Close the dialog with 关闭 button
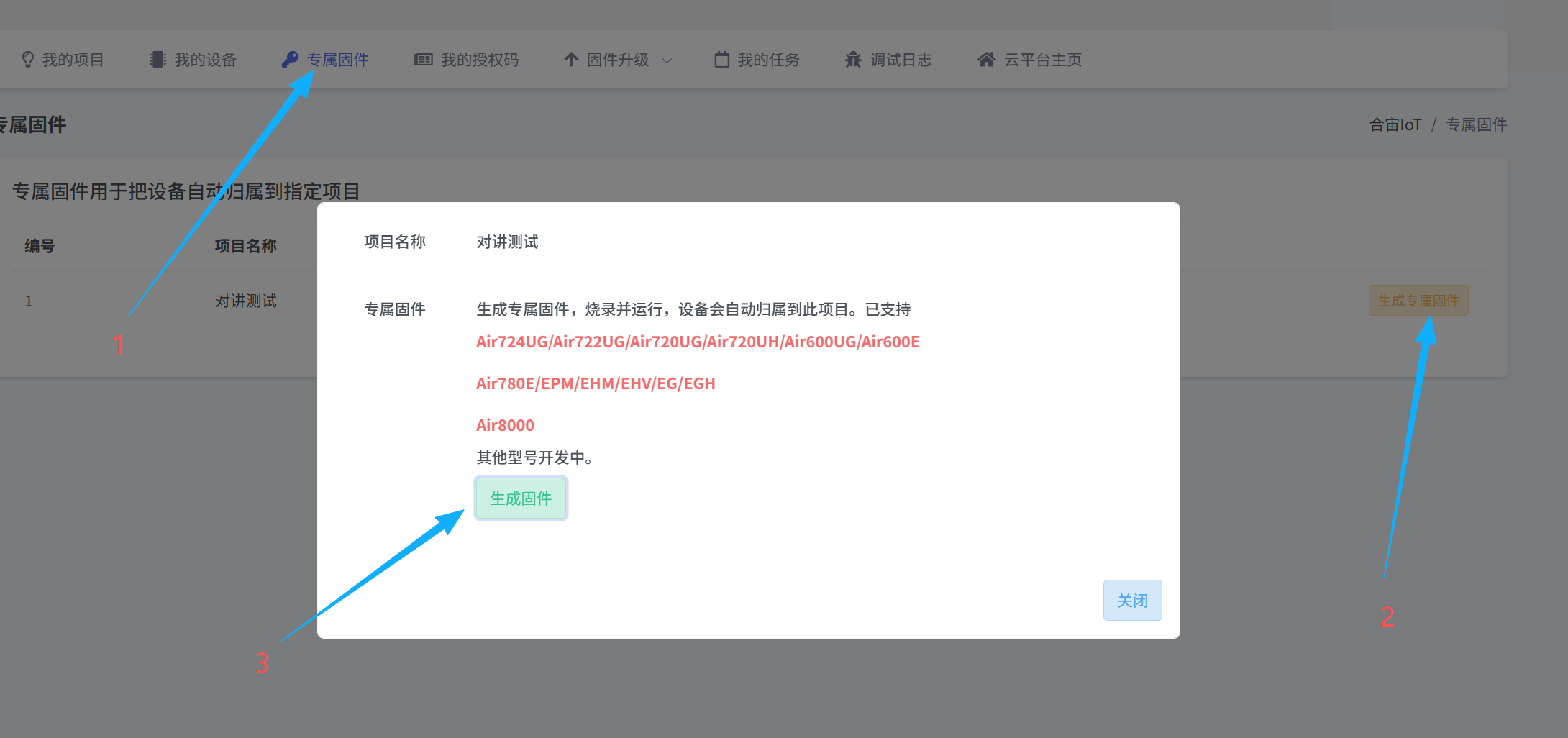Screen dimensions: 1568x738 click(1132, 601)
